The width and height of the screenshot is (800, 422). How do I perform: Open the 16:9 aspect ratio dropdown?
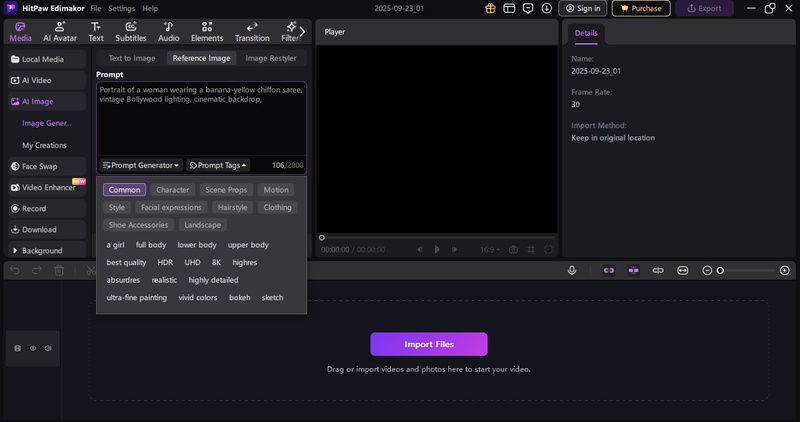(489, 250)
